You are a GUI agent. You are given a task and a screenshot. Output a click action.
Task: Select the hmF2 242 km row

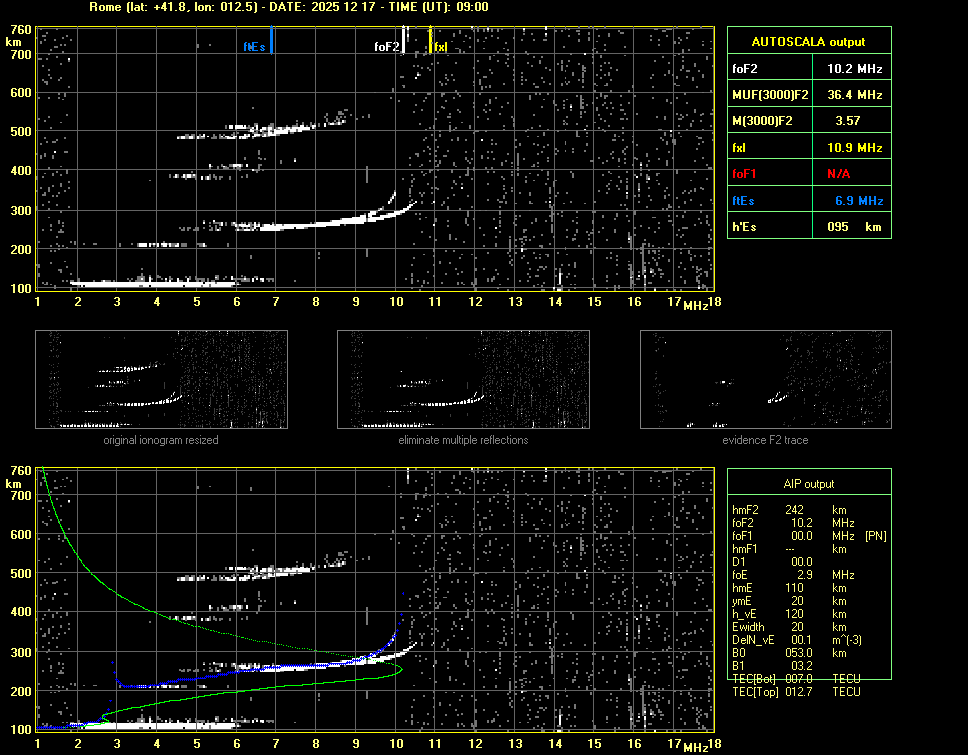(x=795, y=509)
